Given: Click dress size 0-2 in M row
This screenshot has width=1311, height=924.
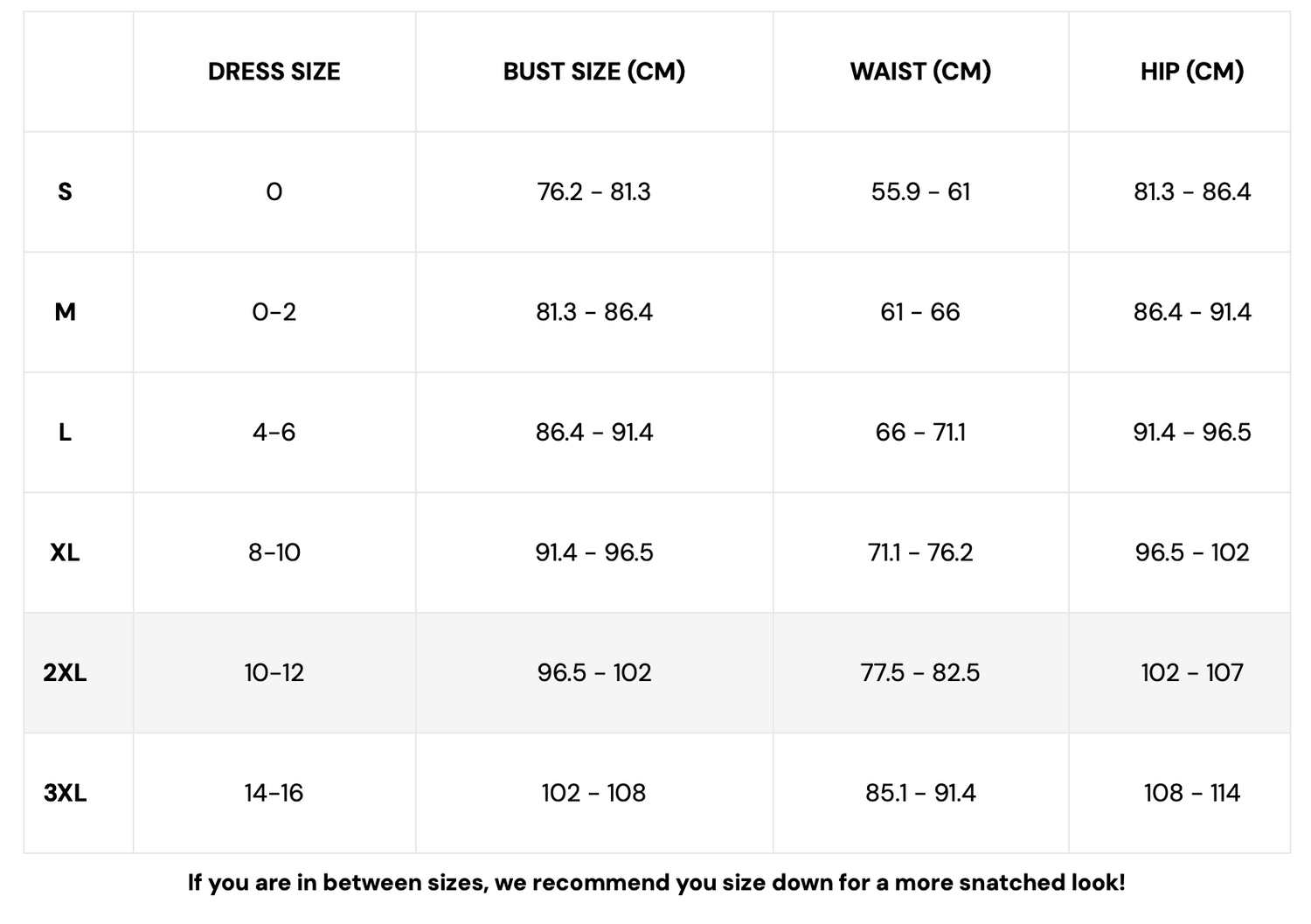Looking at the screenshot, I should click(x=274, y=312).
